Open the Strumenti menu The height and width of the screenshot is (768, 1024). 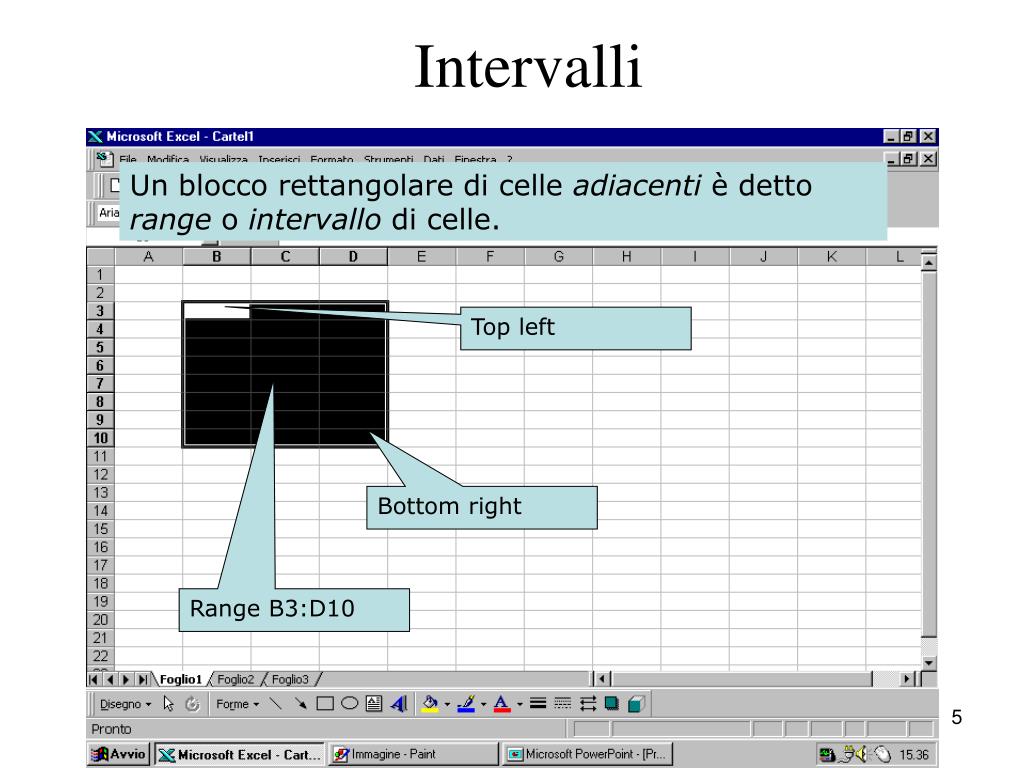(x=389, y=159)
